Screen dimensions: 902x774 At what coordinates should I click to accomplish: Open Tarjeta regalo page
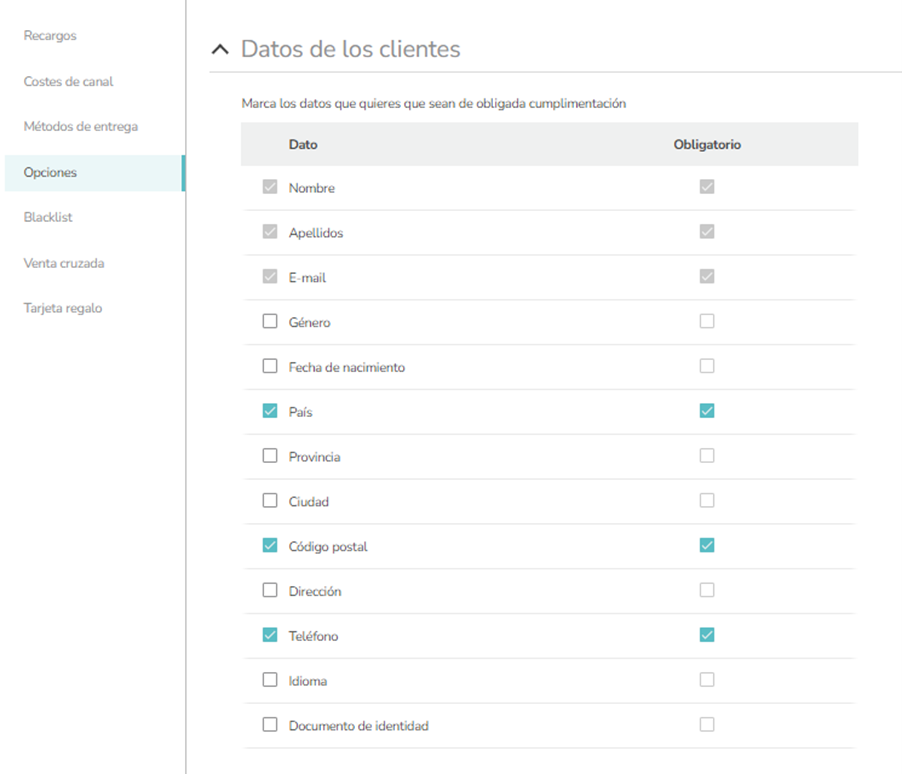[62, 309]
